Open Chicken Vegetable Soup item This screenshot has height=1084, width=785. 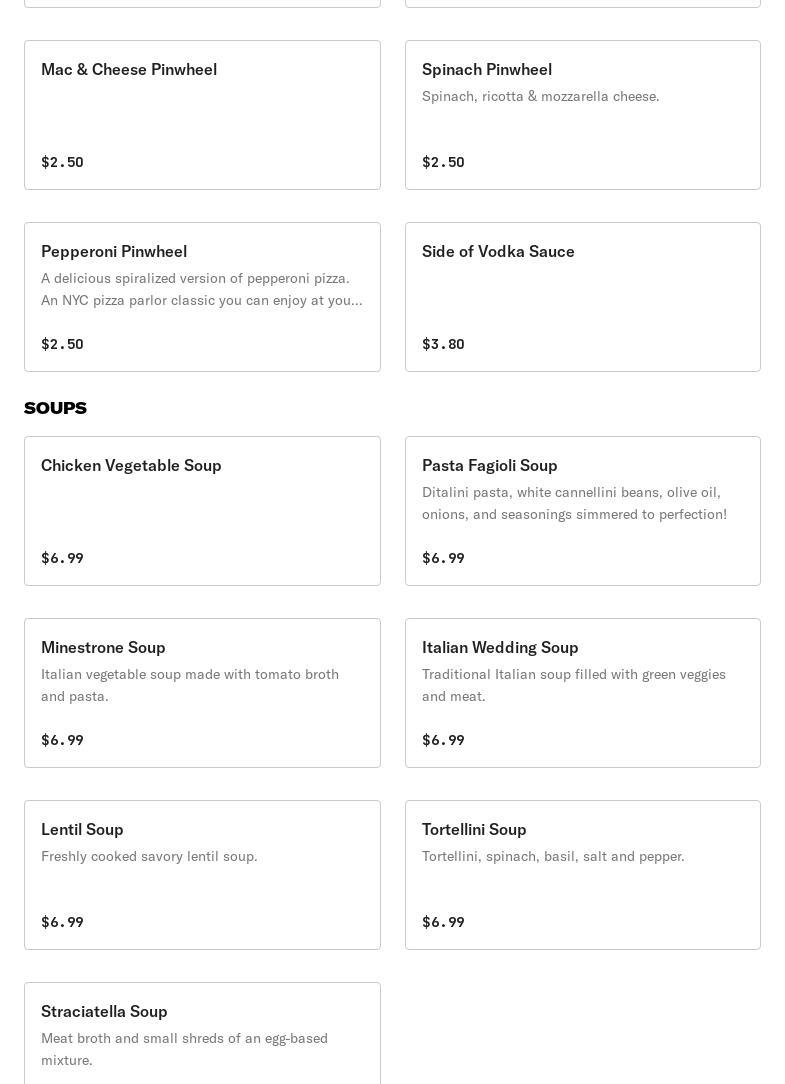click(202, 511)
